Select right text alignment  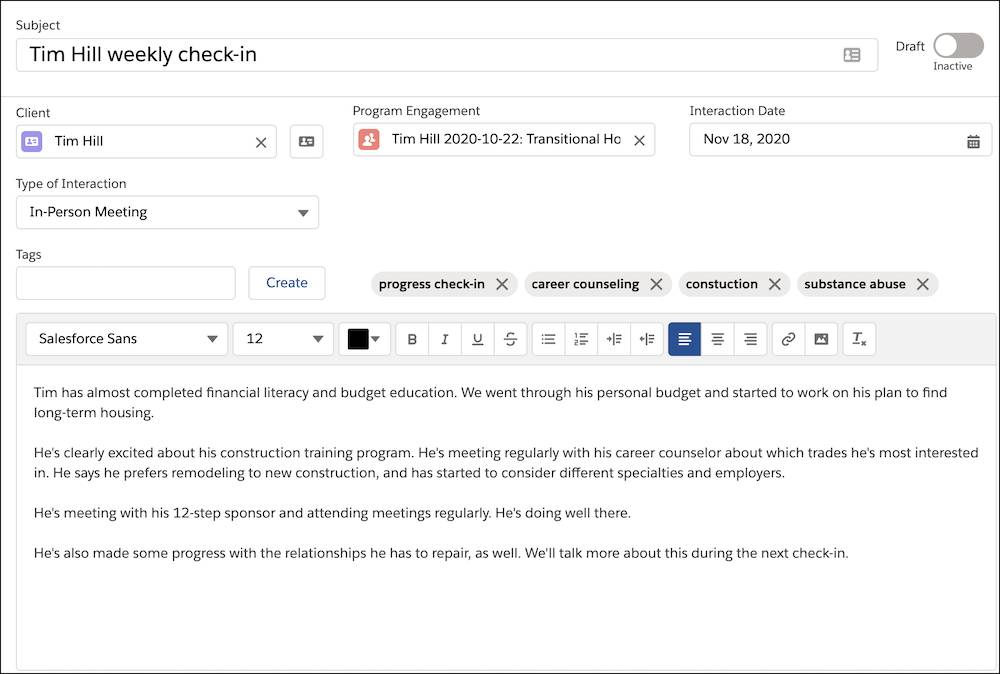[751, 339]
